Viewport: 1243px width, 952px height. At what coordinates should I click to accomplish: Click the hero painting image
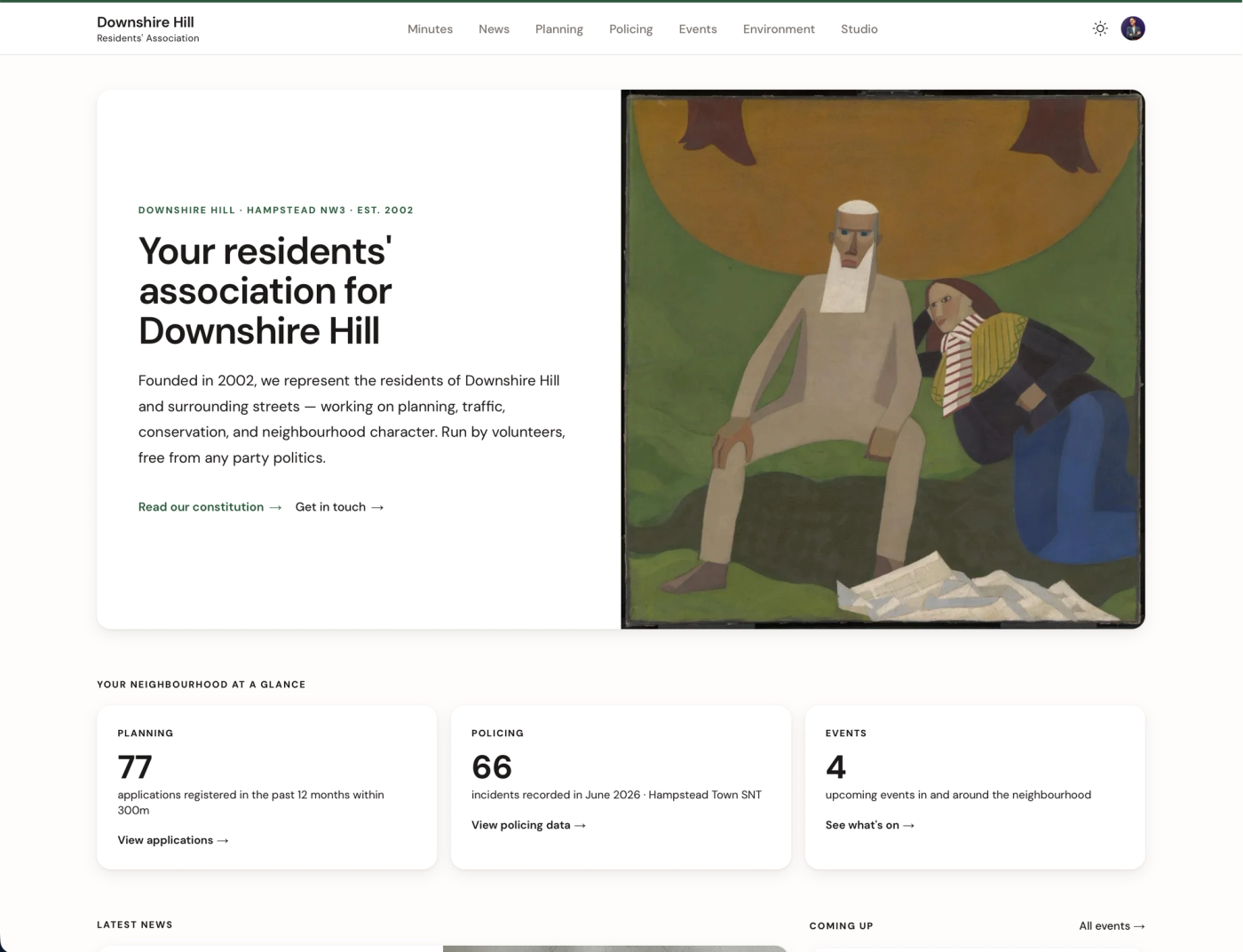click(x=883, y=359)
